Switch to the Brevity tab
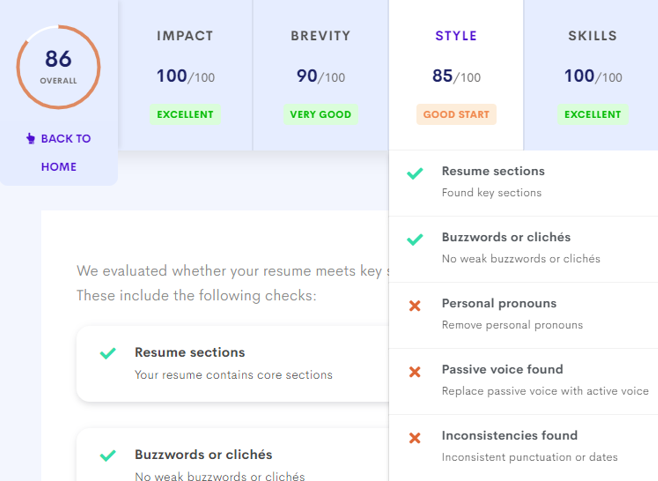 click(x=321, y=75)
